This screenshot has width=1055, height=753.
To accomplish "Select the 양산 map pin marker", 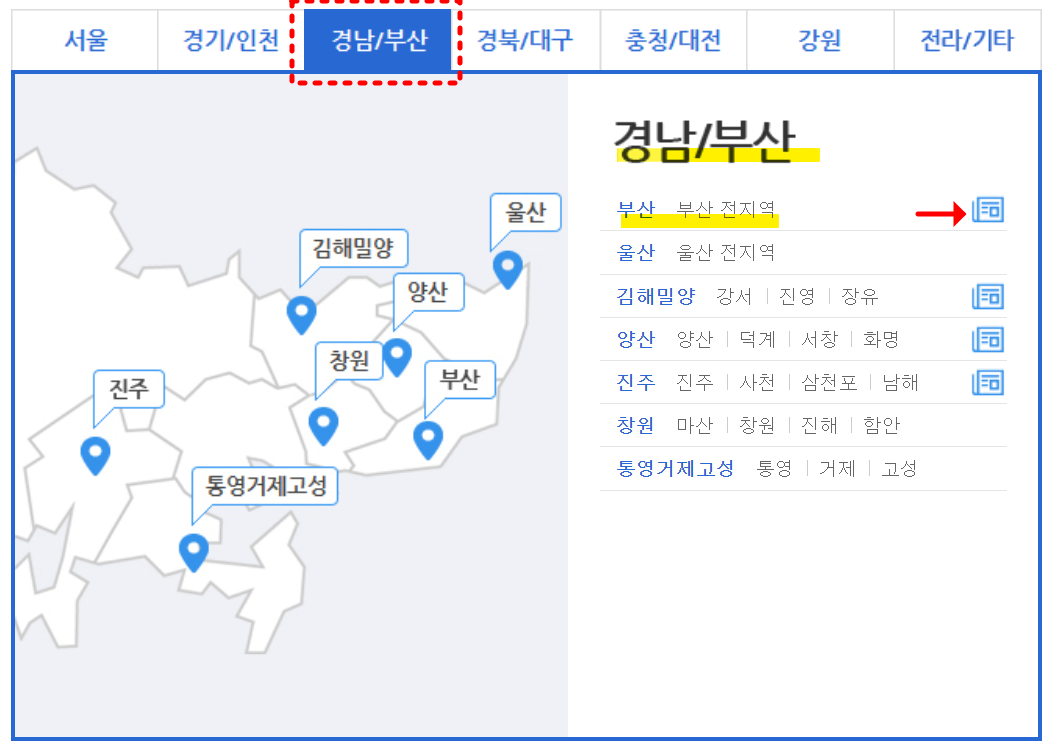I will coord(397,355).
